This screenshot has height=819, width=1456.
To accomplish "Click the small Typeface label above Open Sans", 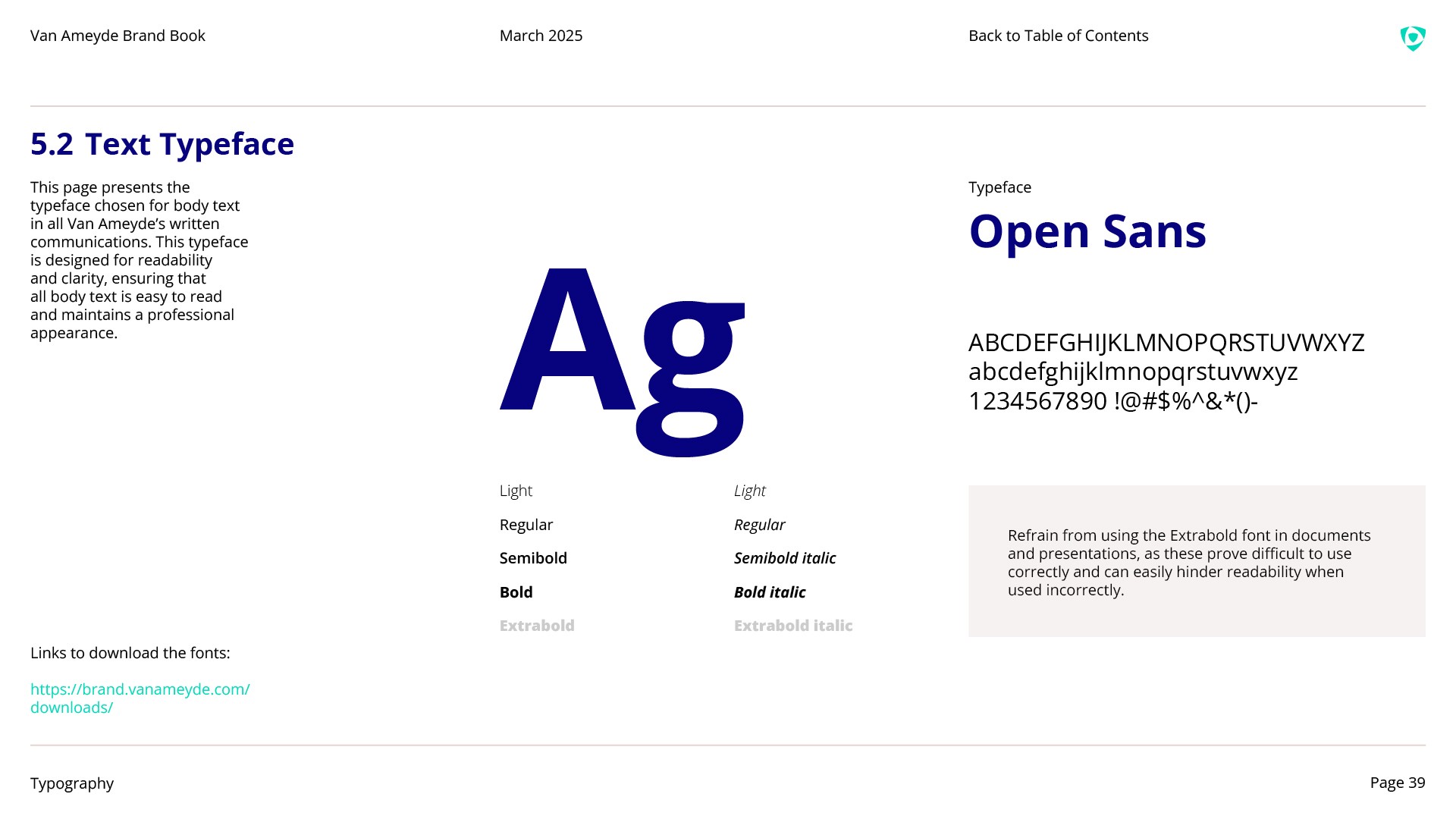I will (x=999, y=187).
